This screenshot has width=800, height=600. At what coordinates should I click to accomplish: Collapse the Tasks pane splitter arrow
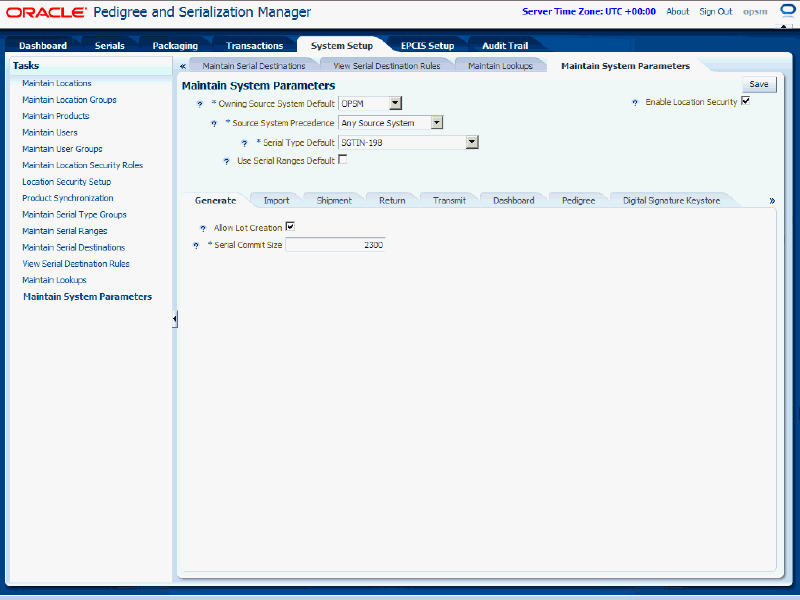pos(174,319)
